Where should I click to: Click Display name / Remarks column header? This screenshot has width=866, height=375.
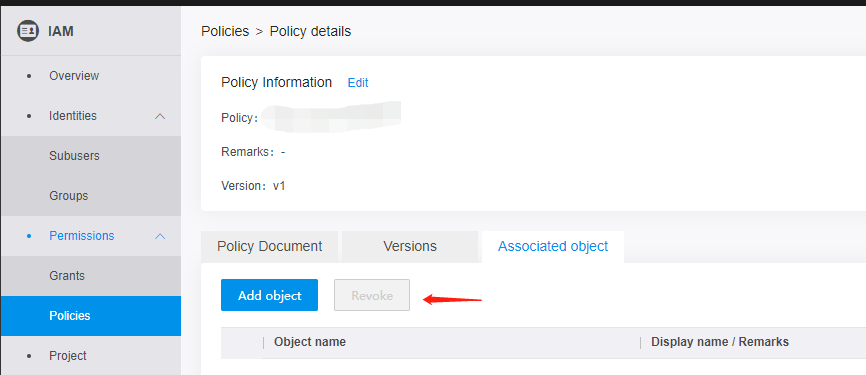[720, 342]
